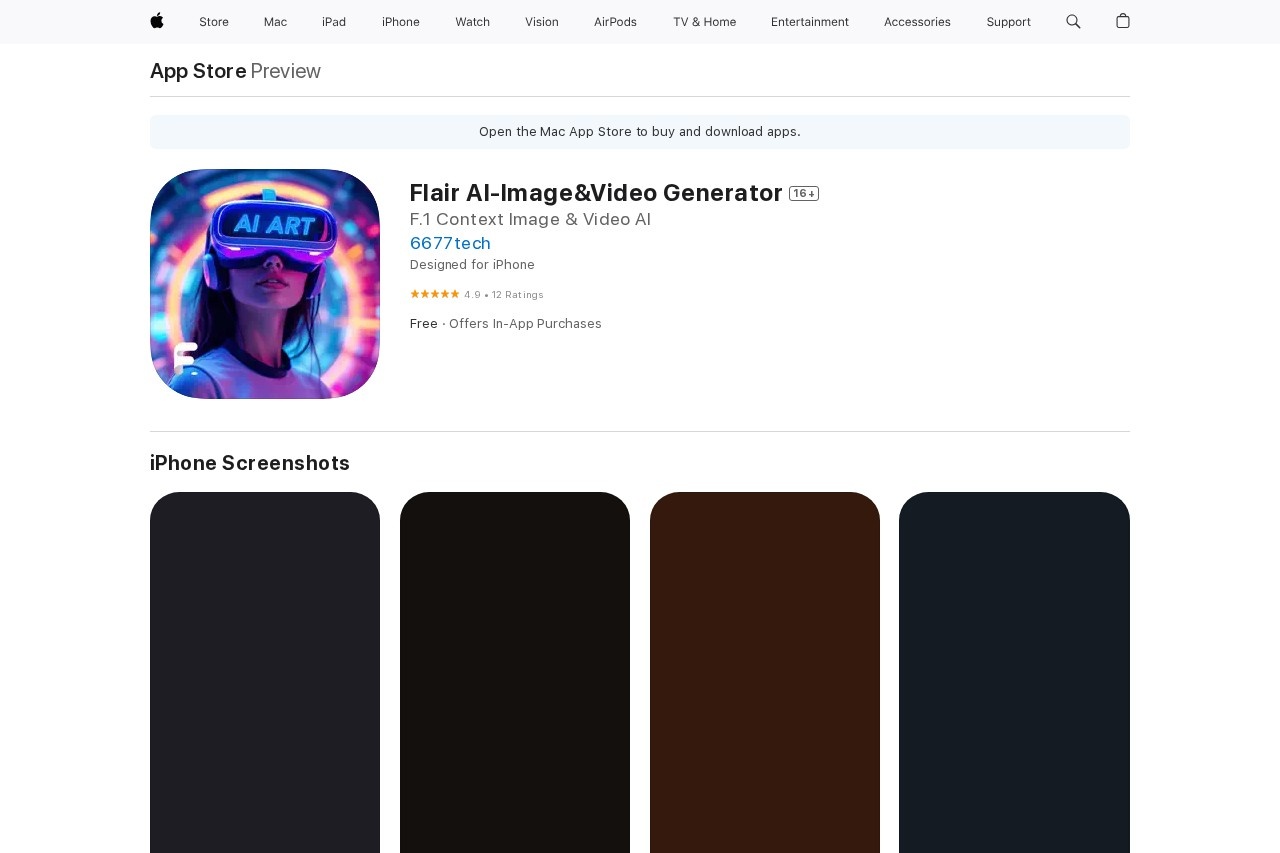The height and width of the screenshot is (853, 1280).
Task: Click the five-star rating stars
Action: 434,294
